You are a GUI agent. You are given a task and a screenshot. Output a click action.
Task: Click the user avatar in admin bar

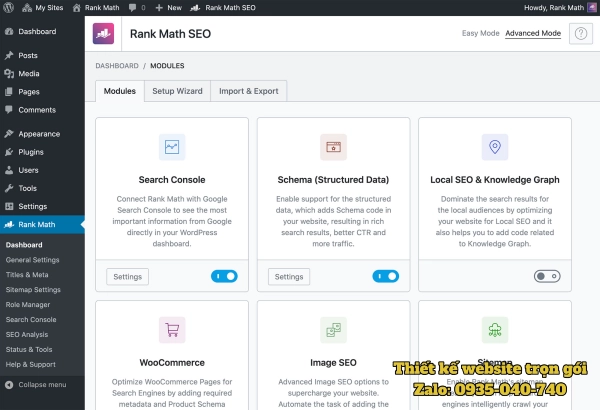(x=592, y=8)
